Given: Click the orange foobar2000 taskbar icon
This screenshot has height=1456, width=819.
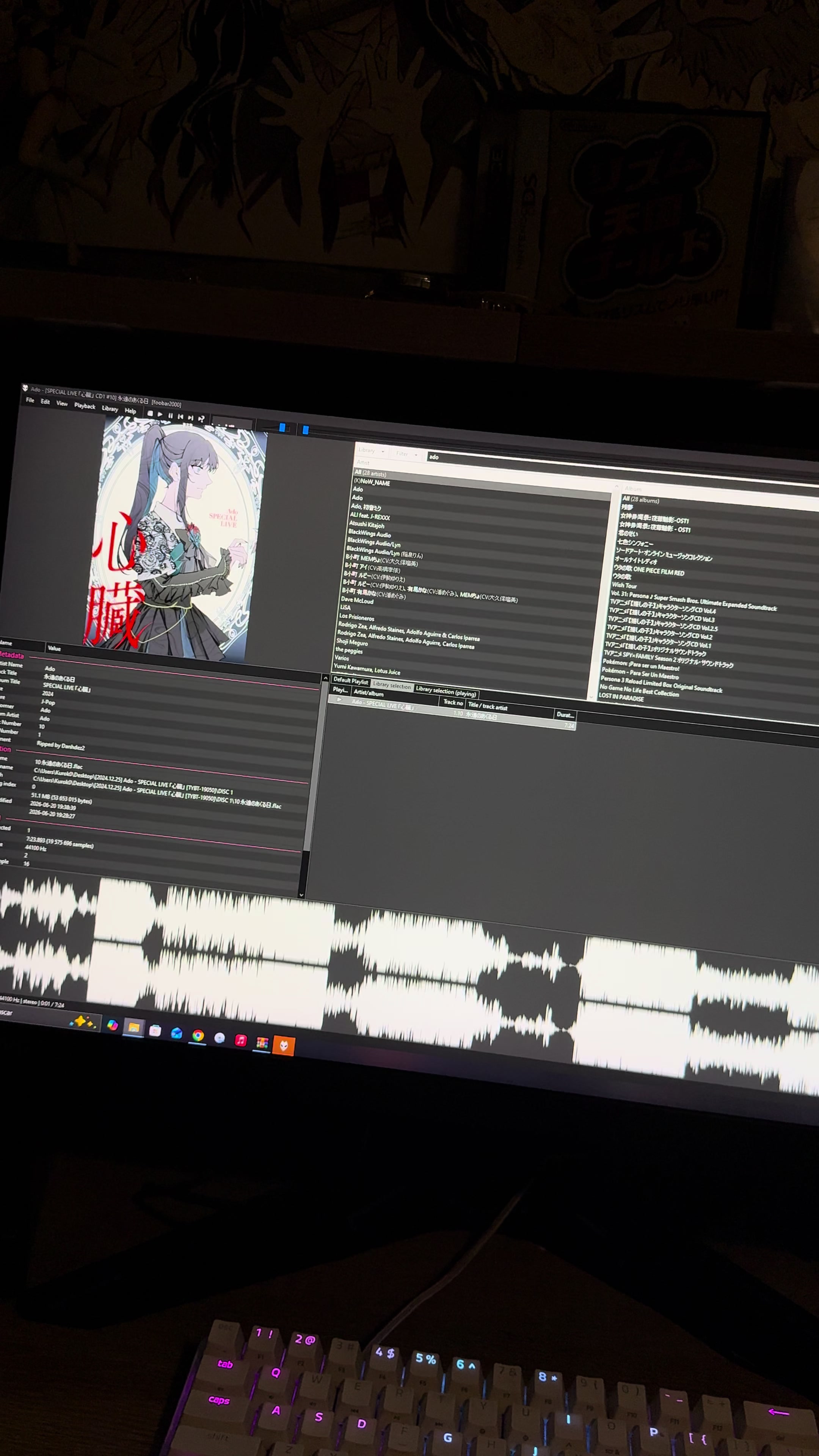Looking at the screenshot, I should click(x=284, y=1046).
